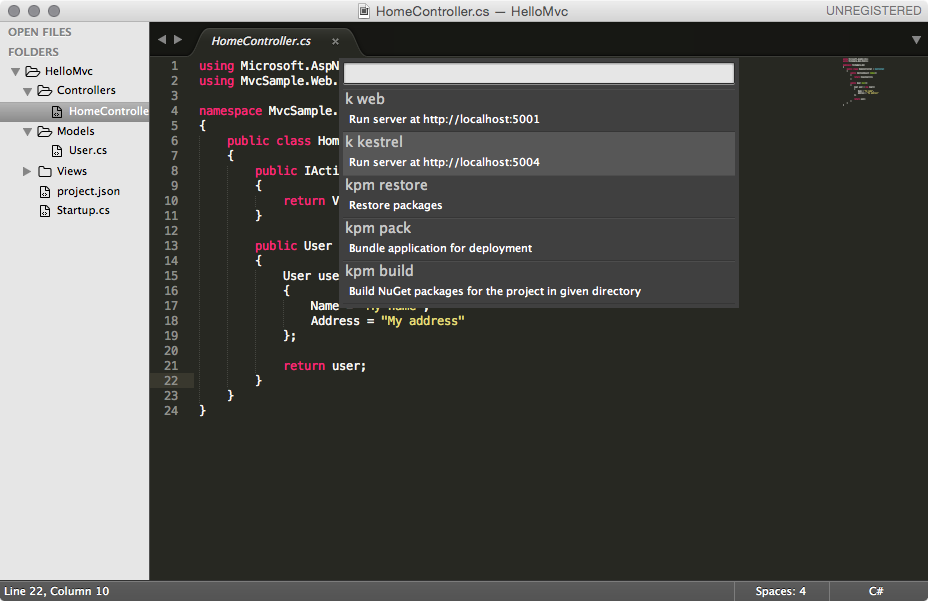This screenshot has width=928, height=601.
Task: Collapse the Models folder
Action: click(x=28, y=131)
